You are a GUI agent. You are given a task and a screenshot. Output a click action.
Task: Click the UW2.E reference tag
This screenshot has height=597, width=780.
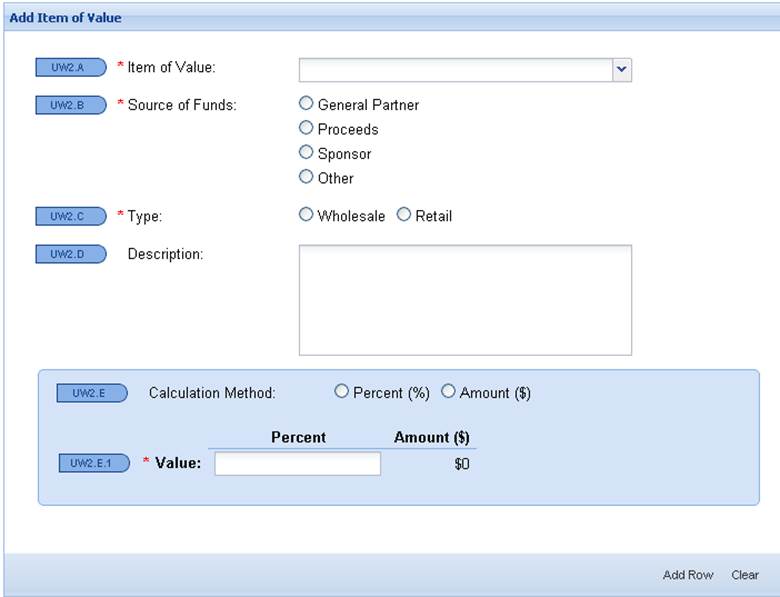click(92, 393)
